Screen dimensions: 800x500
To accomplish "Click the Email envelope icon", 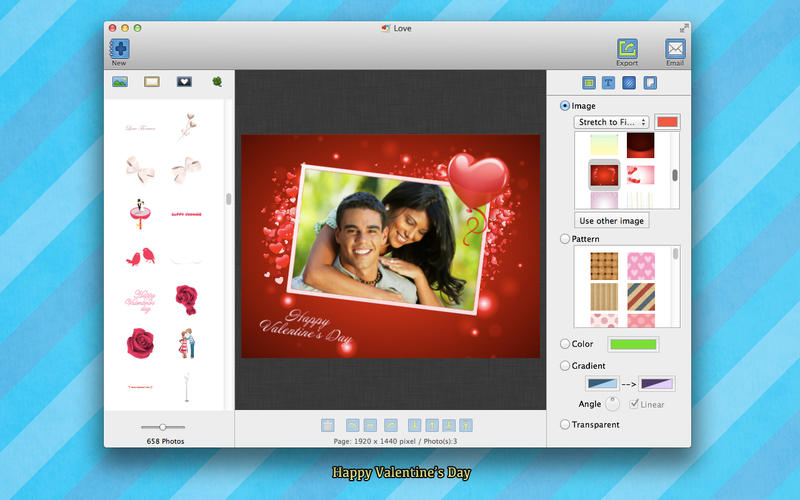I will pos(675,48).
